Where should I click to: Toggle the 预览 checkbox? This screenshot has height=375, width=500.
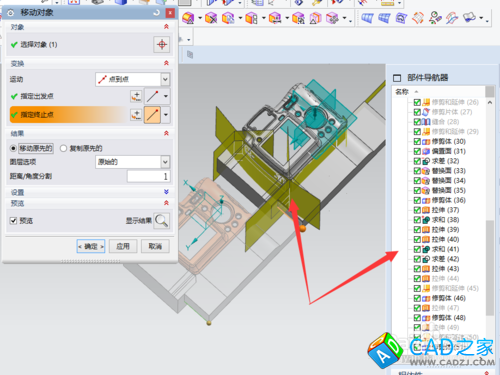point(13,221)
